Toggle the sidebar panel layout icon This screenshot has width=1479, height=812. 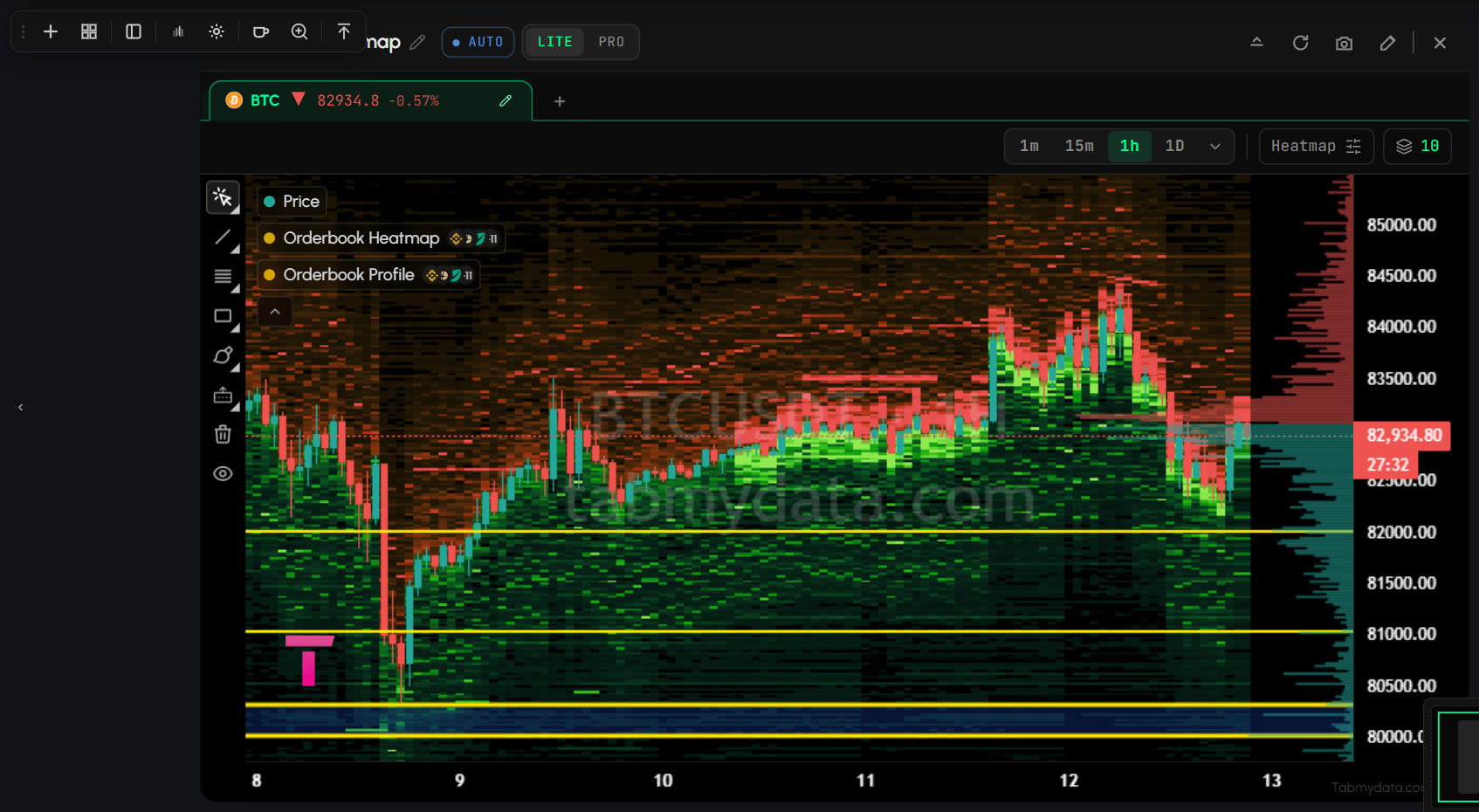pos(134,31)
